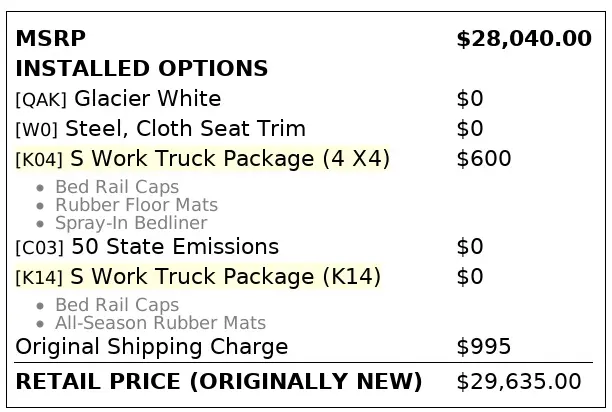Click the [W0] option code

(37, 130)
